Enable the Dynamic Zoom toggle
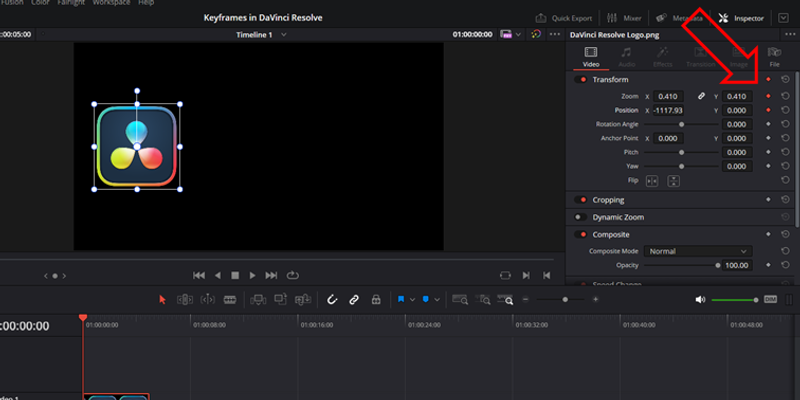800x400 pixels. click(579, 217)
